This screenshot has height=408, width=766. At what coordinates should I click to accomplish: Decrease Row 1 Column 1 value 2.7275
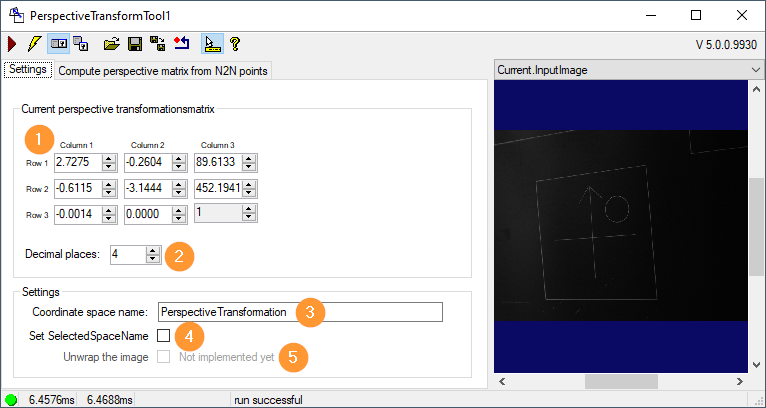tap(109, 167)
